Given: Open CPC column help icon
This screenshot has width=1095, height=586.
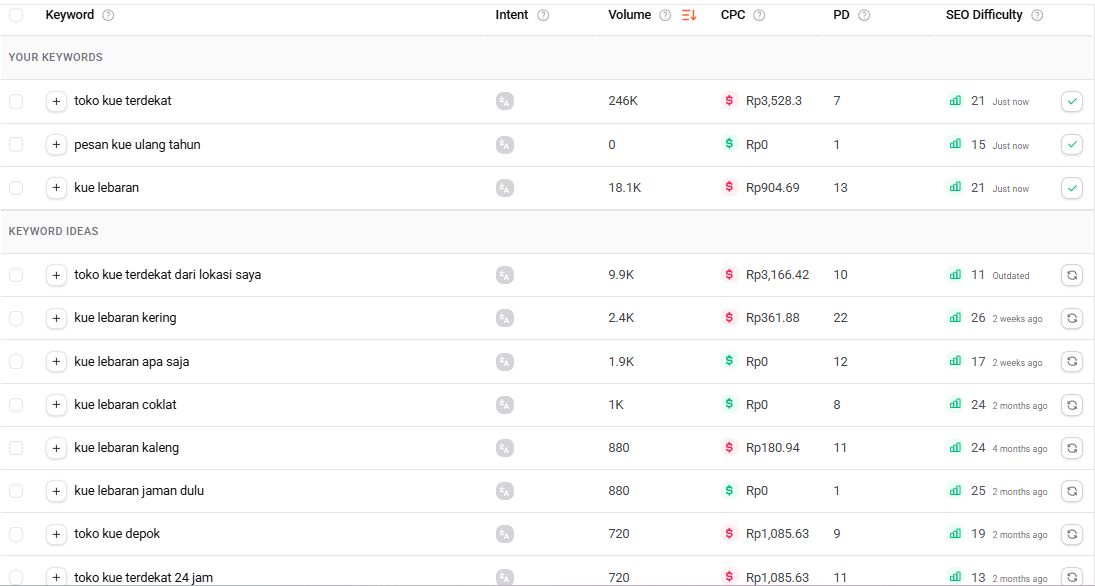Looking at the screenshot, I should point(759,15).
